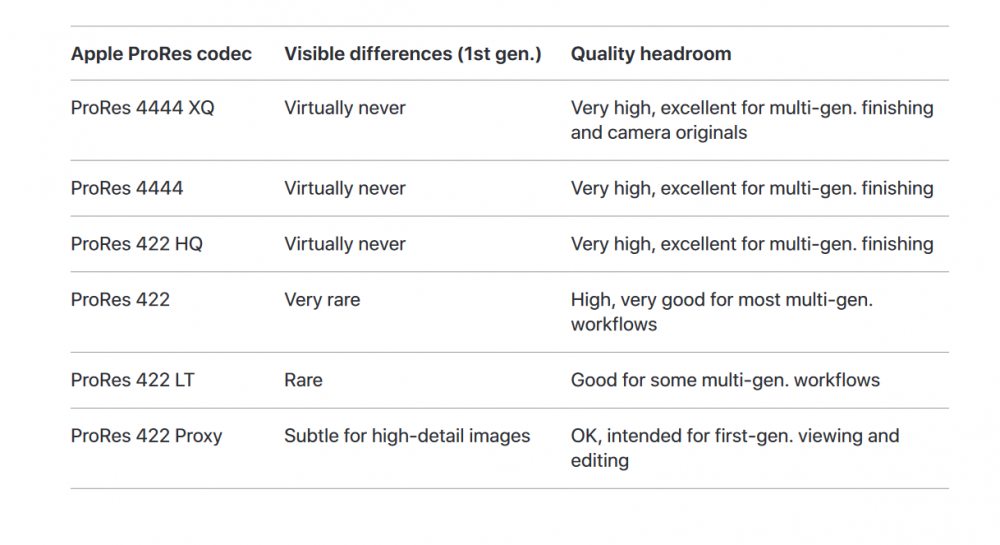Click the quality headroom text mentioning camera originals

tap(751, 120)
